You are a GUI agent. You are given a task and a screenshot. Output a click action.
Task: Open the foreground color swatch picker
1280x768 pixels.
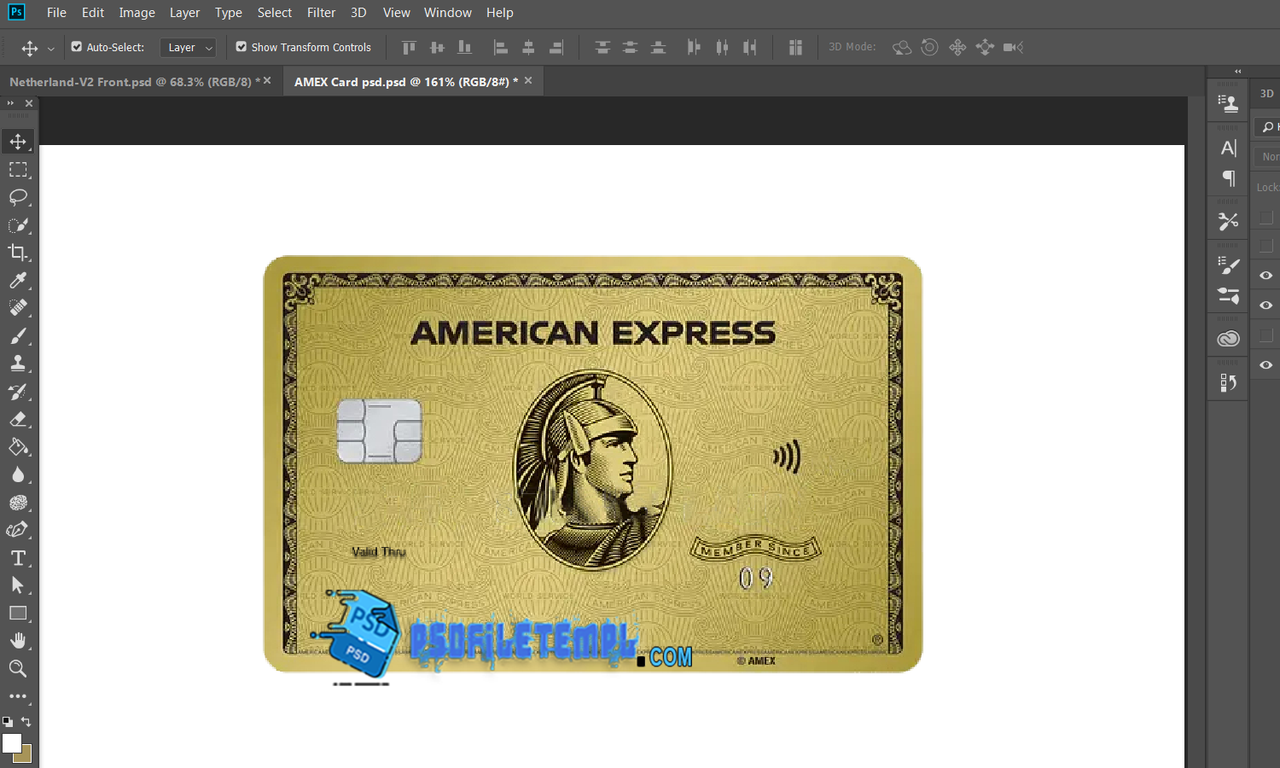coord(11,743)
